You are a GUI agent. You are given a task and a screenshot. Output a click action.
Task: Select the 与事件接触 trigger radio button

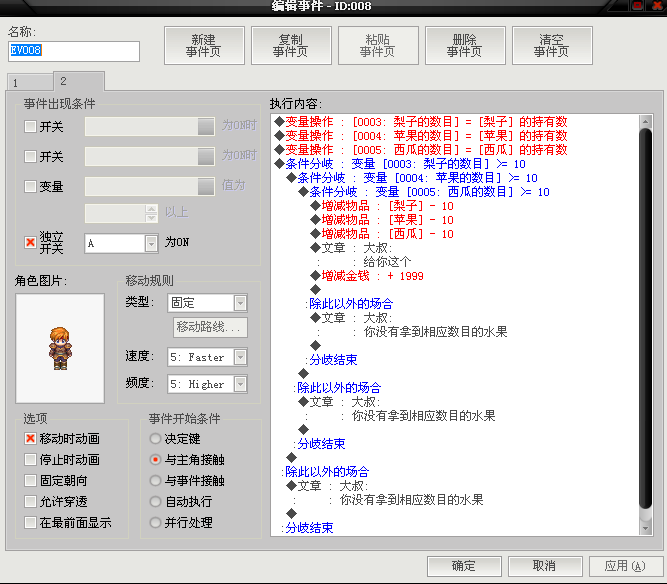point(156,481)
